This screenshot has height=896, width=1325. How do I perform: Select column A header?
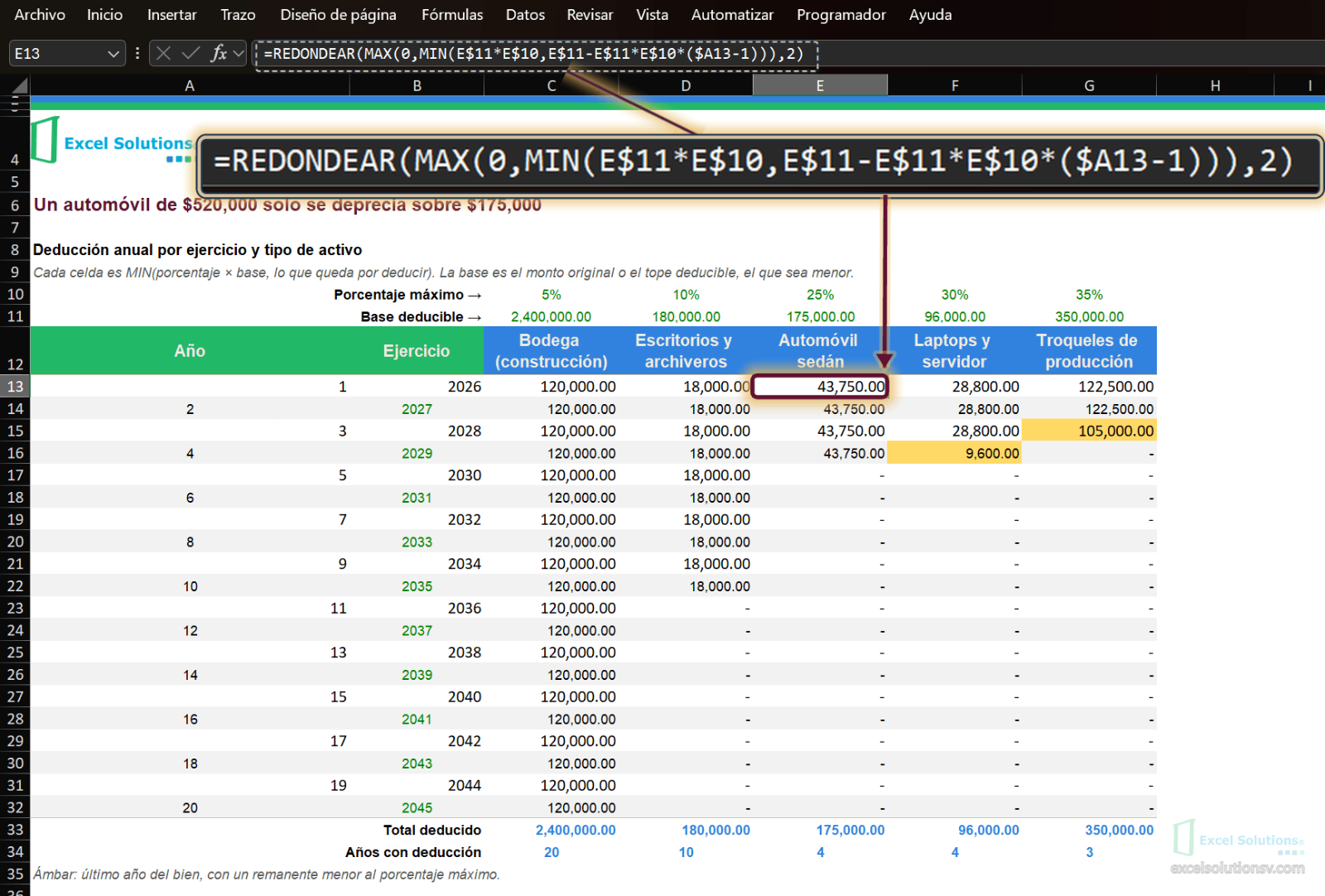(x=190, y=85)
